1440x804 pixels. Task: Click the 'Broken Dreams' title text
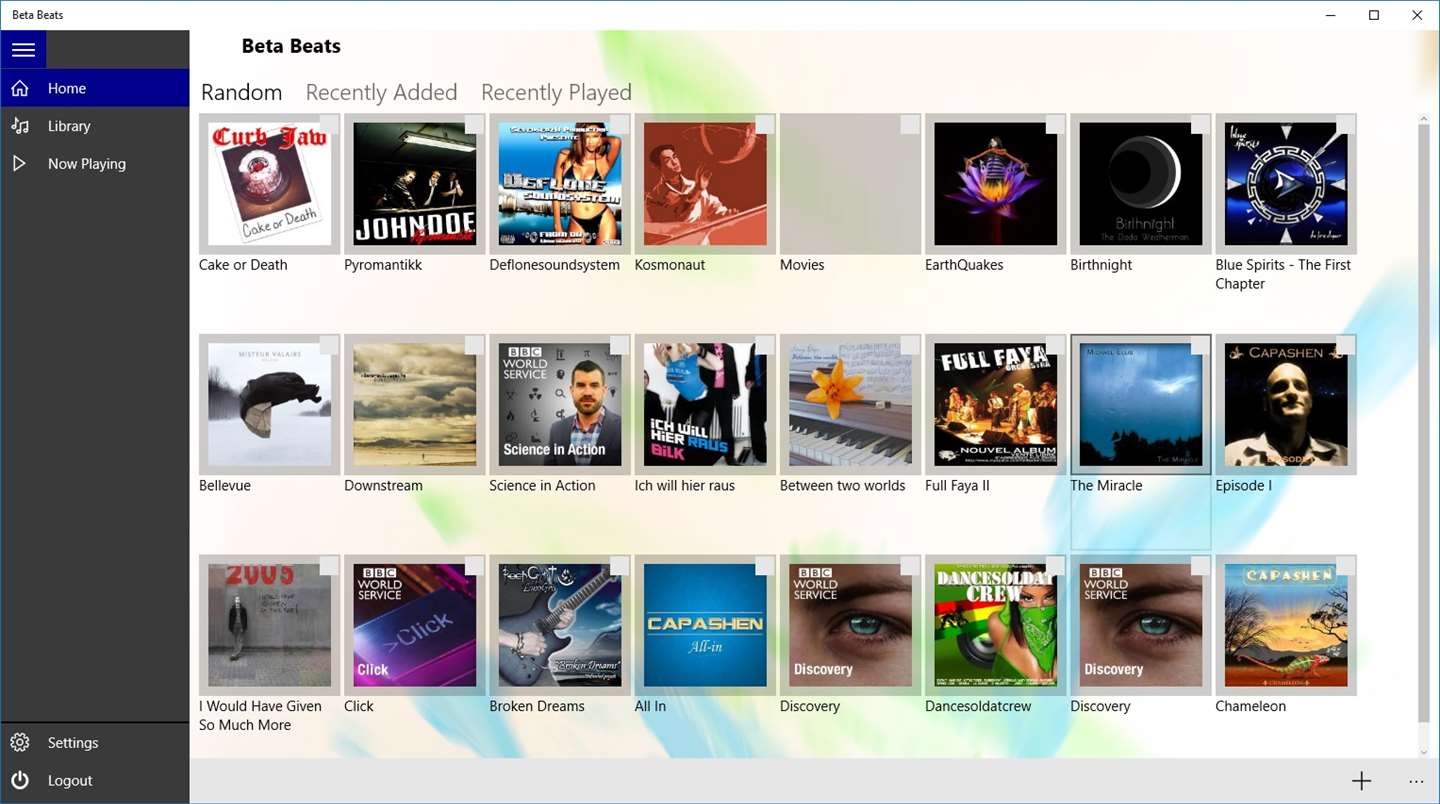[537, 706]
